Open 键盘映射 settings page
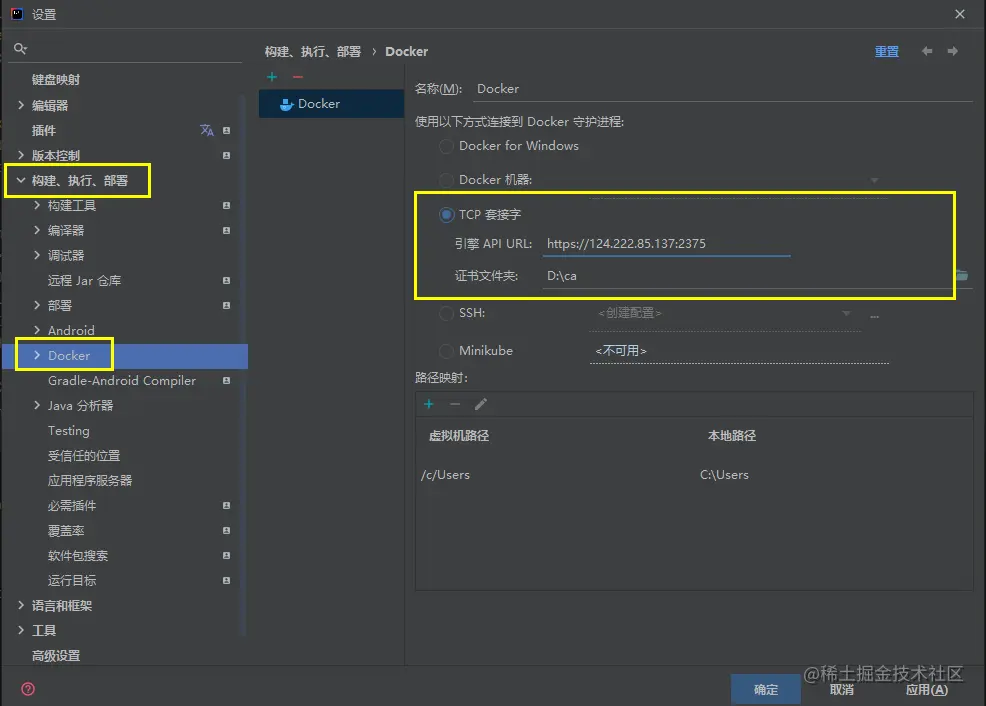Viewport: 986px width, 706px height. (56, 80)
